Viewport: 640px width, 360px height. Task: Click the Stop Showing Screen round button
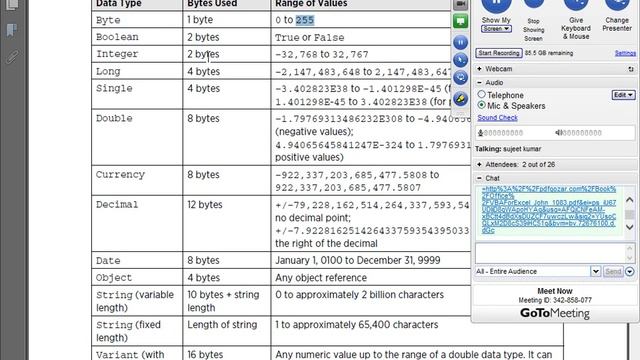[x=533, y=4]
